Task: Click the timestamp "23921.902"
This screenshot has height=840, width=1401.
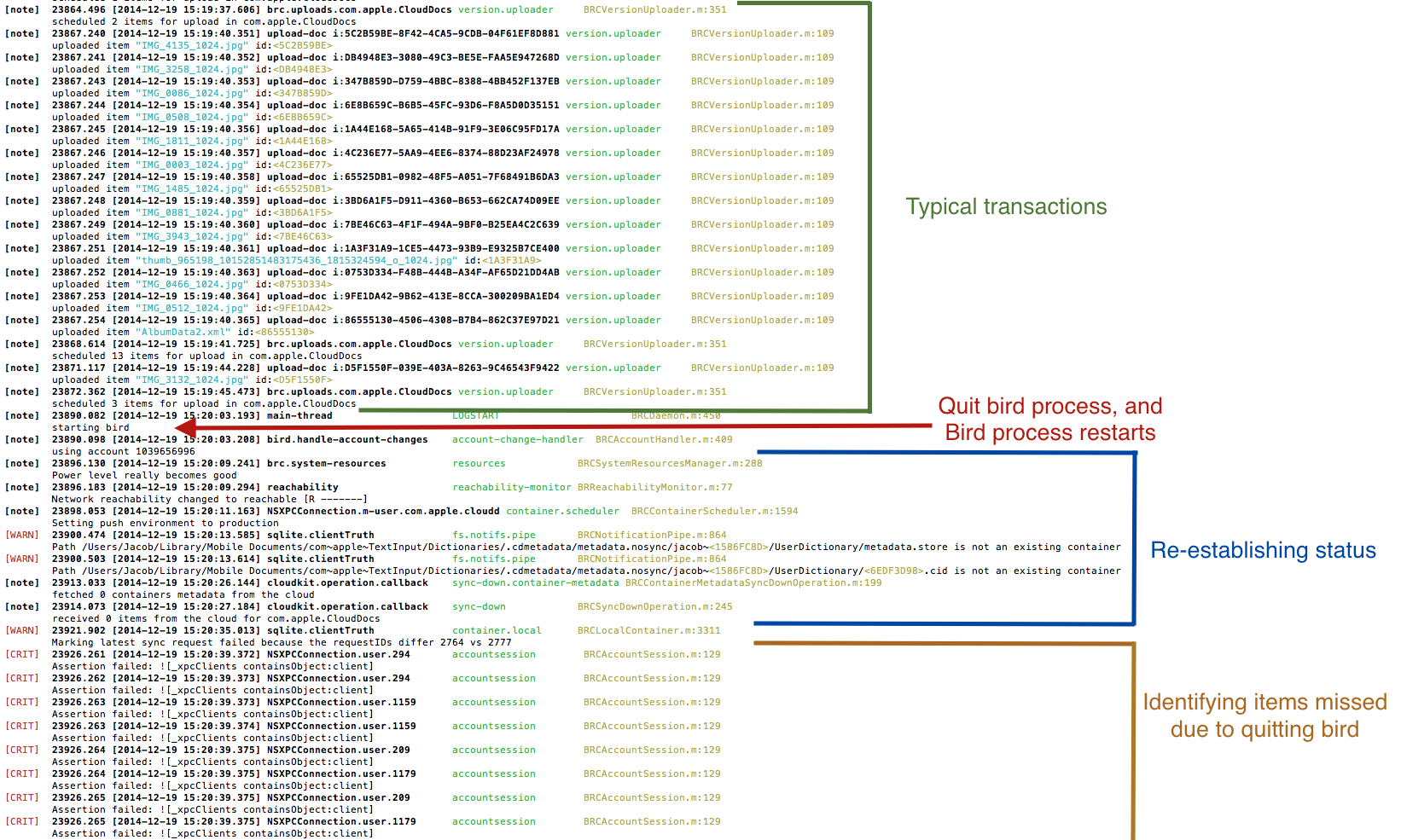Action: (79, 631)
